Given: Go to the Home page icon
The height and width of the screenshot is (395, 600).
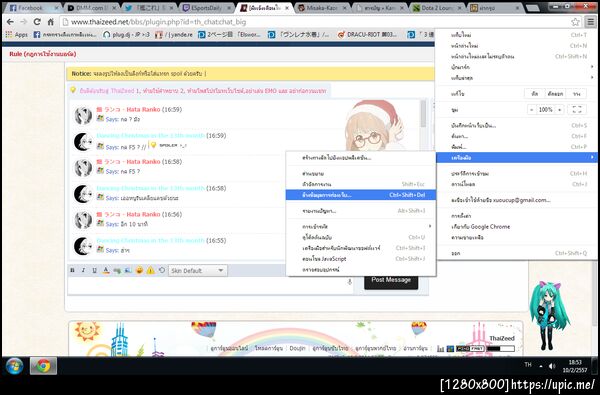Looking at the screenshot, I should click(50, 22).
